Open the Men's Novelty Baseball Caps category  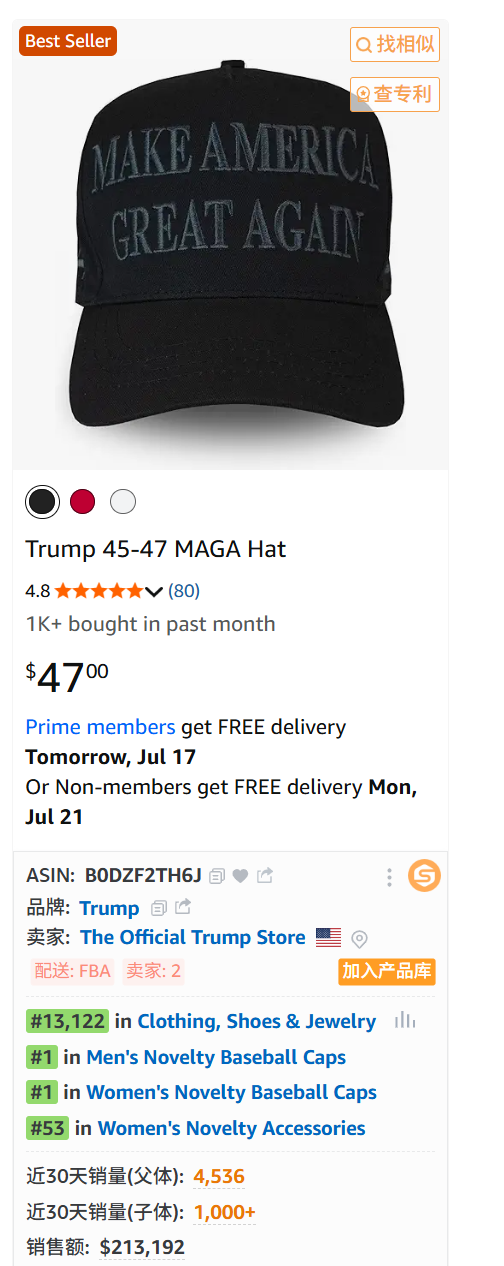(216, 1057)
